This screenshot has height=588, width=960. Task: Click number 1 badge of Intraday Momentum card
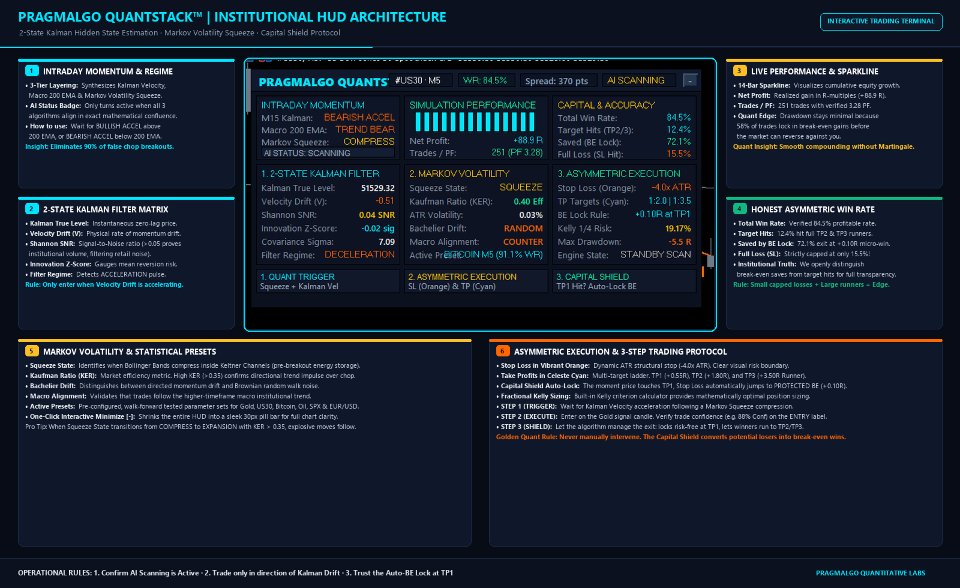32,71
